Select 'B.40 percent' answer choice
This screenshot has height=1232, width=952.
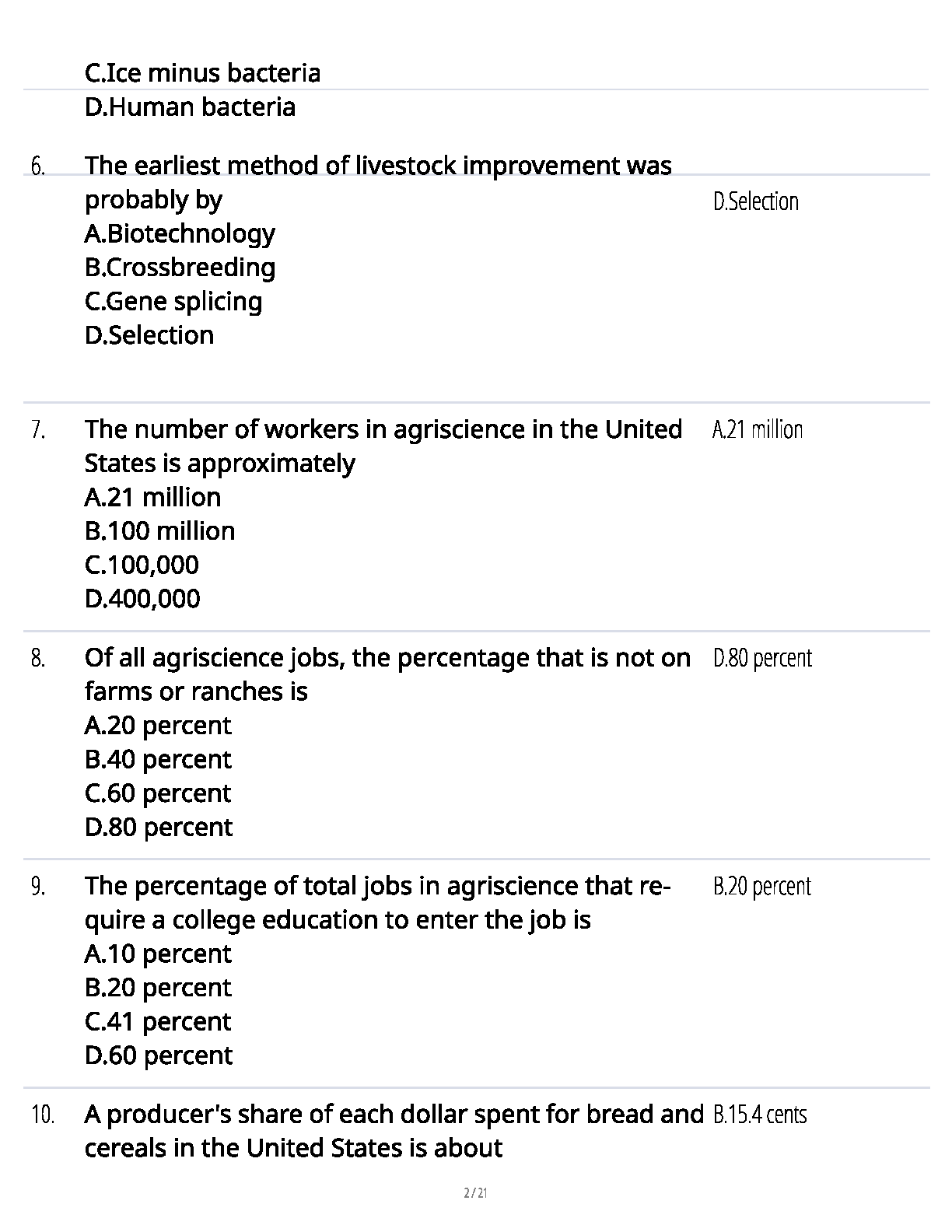(158, 759)
